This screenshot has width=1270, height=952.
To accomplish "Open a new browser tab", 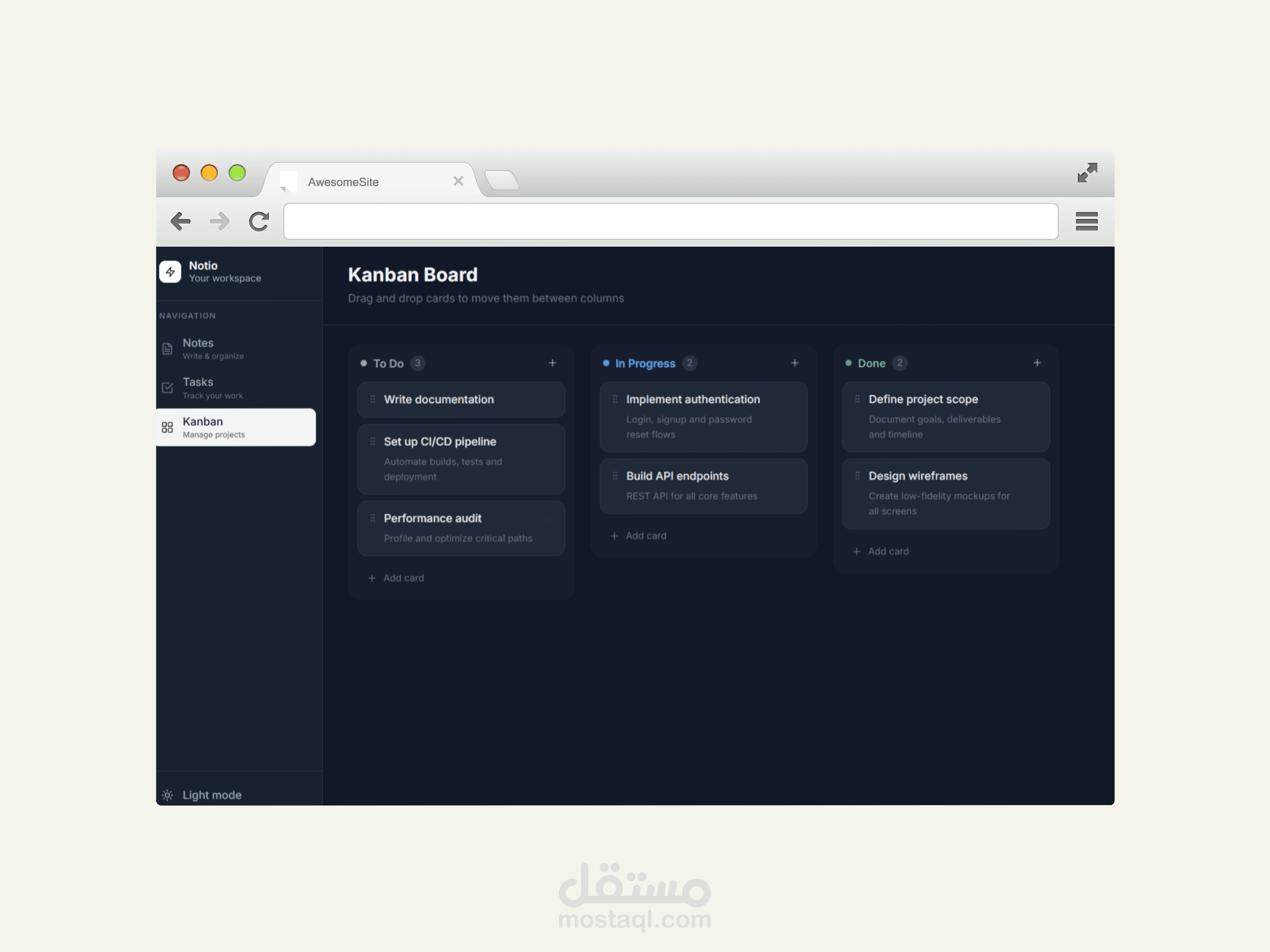I will pyautogui.click(x=502, y=180).
